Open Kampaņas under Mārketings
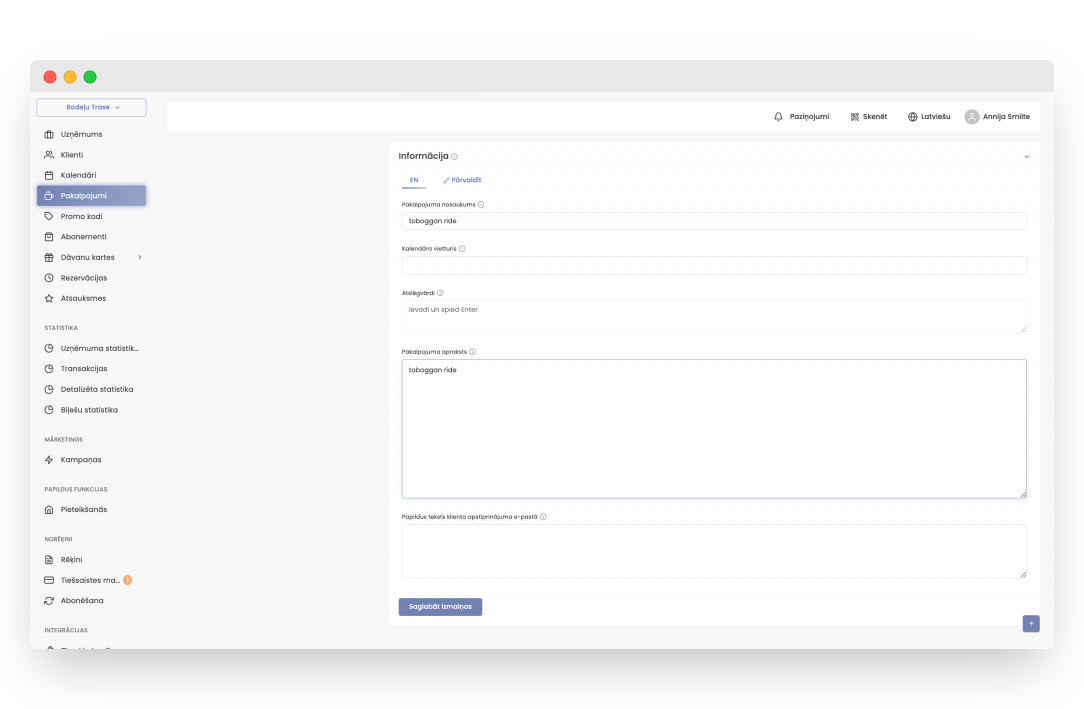Image resolution: width=1084 pixels, height=709 pixels. click(x=80, y=460)
